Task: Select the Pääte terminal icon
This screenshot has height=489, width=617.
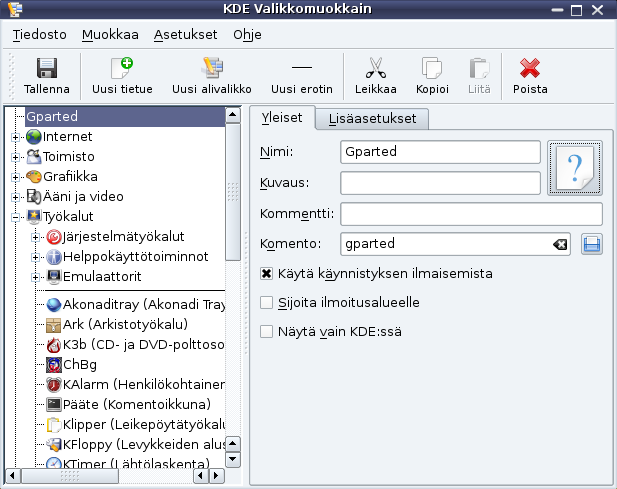Action: coord(54,404)
